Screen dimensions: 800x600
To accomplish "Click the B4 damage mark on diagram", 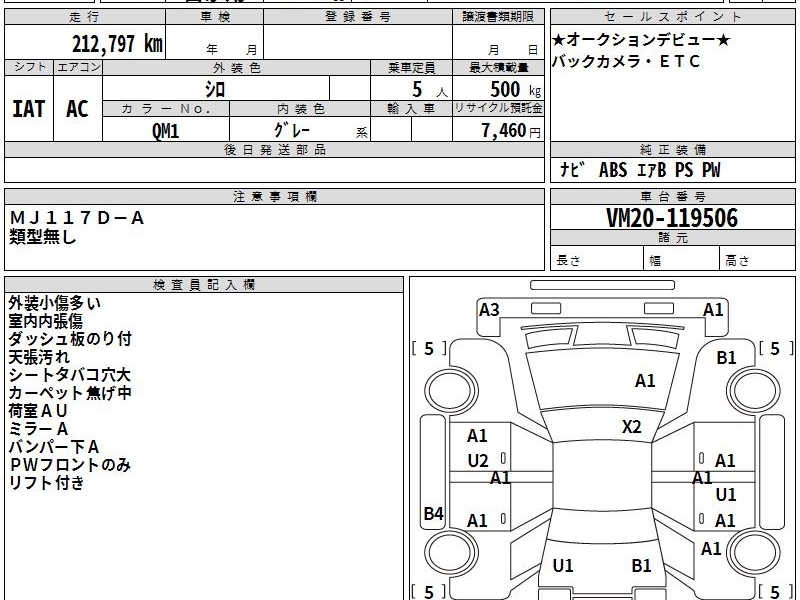I will (x=434, y=513).
